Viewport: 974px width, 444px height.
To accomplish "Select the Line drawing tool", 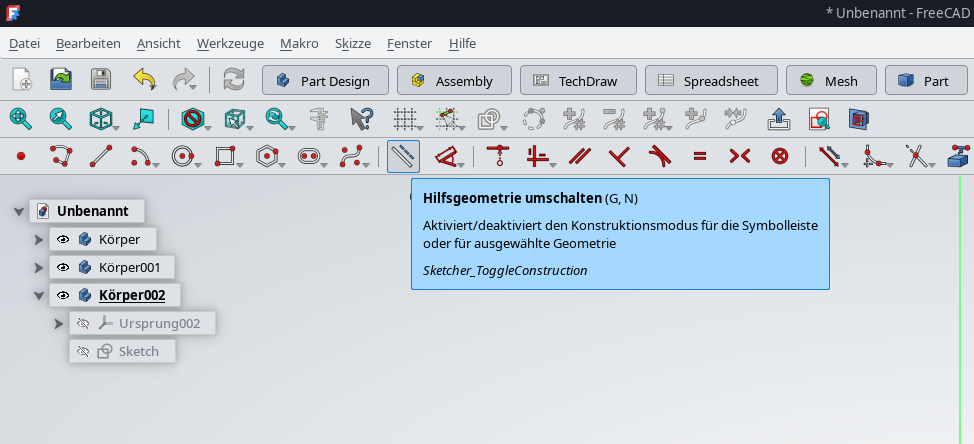I will (x=100, y=156).
